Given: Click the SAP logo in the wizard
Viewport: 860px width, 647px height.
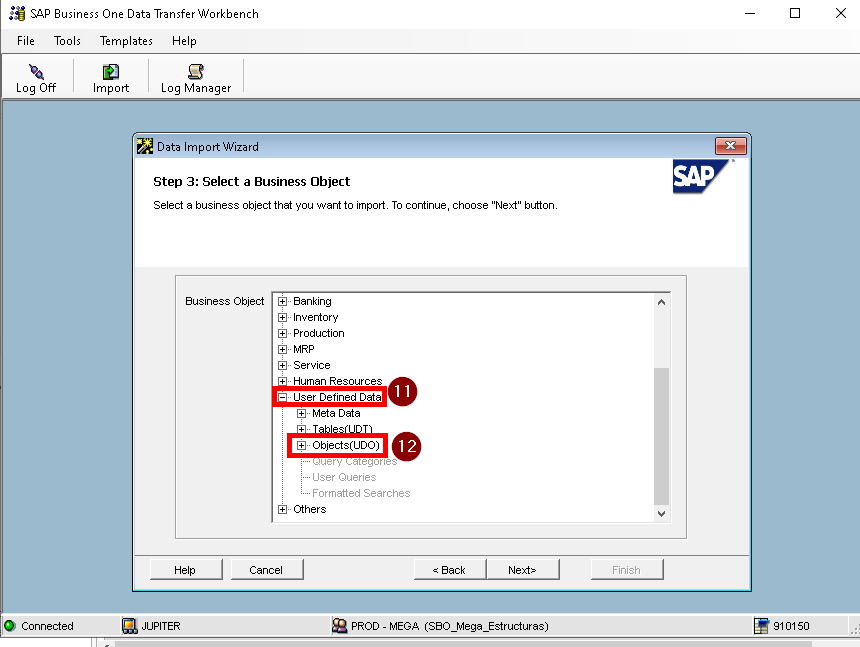Looking at the screenshot, I should (x=703, y=176).
